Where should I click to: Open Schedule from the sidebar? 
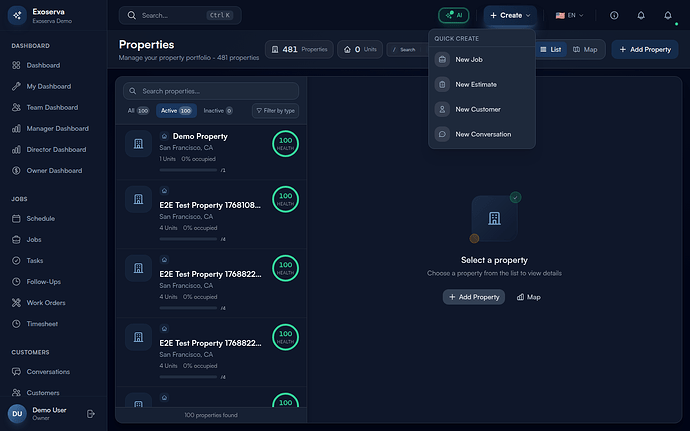pyautogui.click(x=41, y=218)
